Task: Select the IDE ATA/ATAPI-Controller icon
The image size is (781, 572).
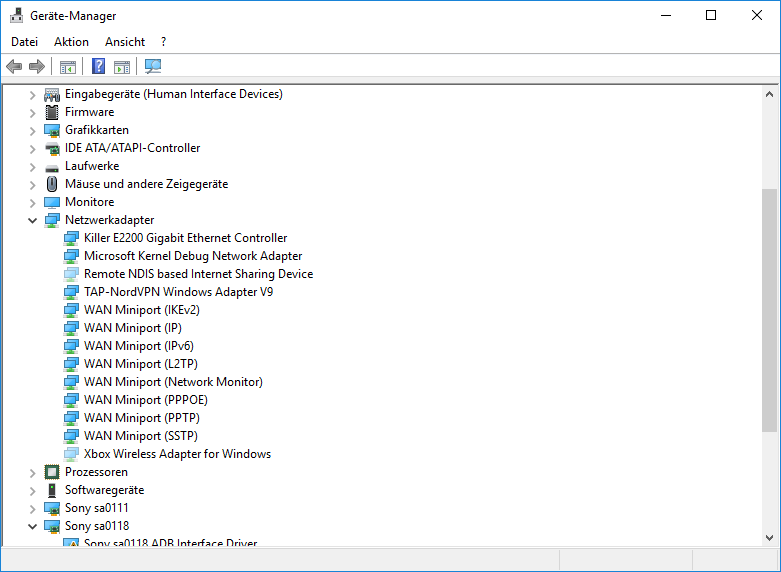Action: 52,148
